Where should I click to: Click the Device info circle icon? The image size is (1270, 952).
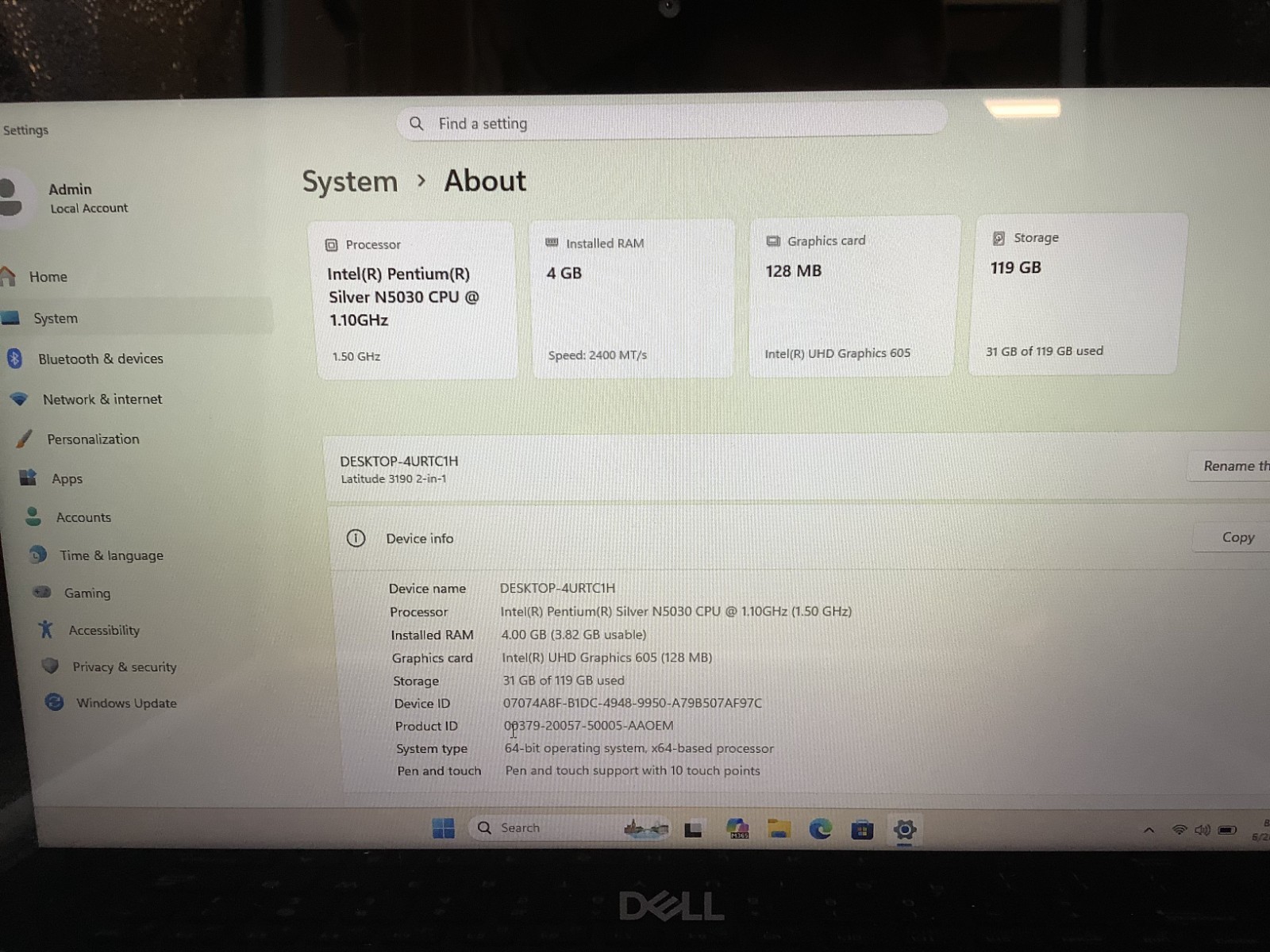356,539
